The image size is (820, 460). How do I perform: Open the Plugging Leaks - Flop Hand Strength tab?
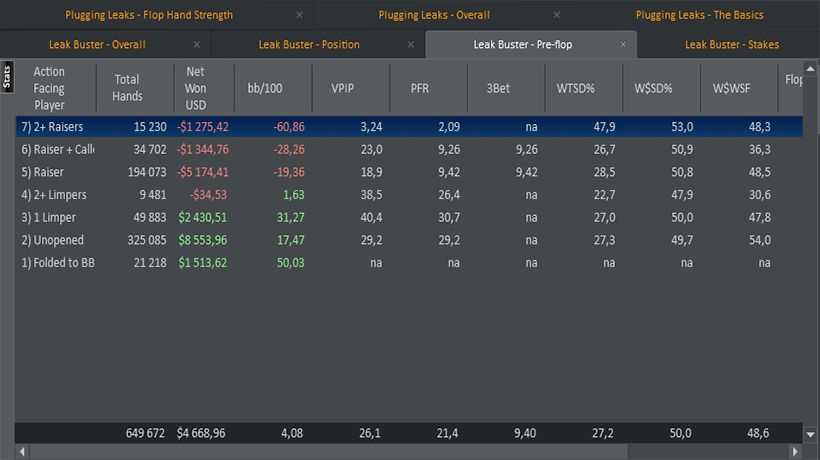[x=149, y=15]
